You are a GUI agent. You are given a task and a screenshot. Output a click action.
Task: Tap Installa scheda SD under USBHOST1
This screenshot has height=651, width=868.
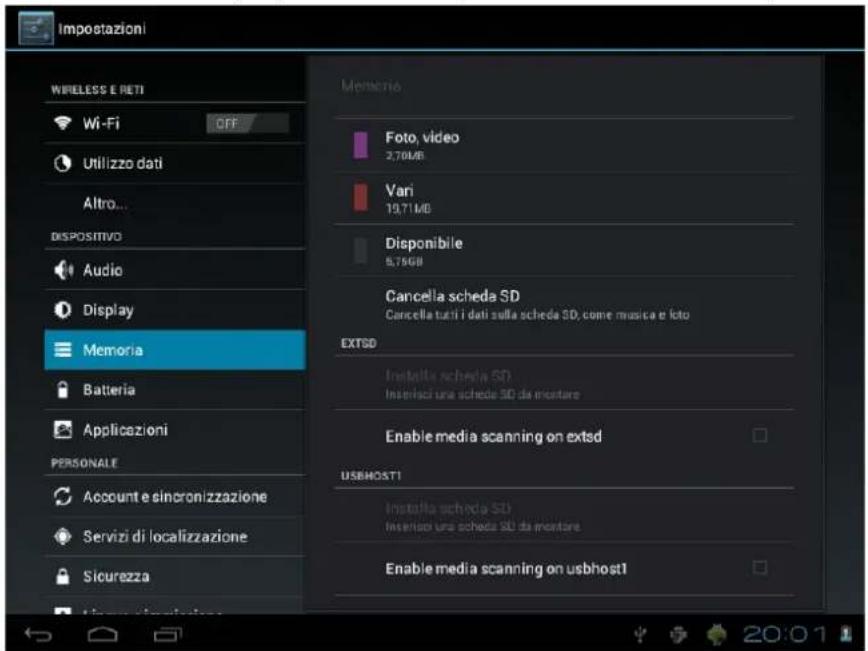point(565,516)
